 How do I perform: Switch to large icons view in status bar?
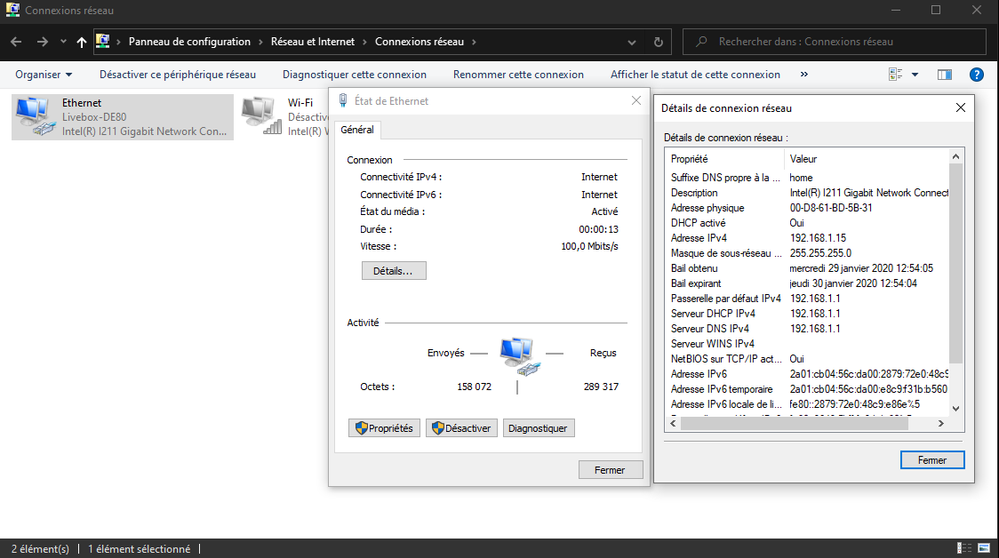click(984, 548)
